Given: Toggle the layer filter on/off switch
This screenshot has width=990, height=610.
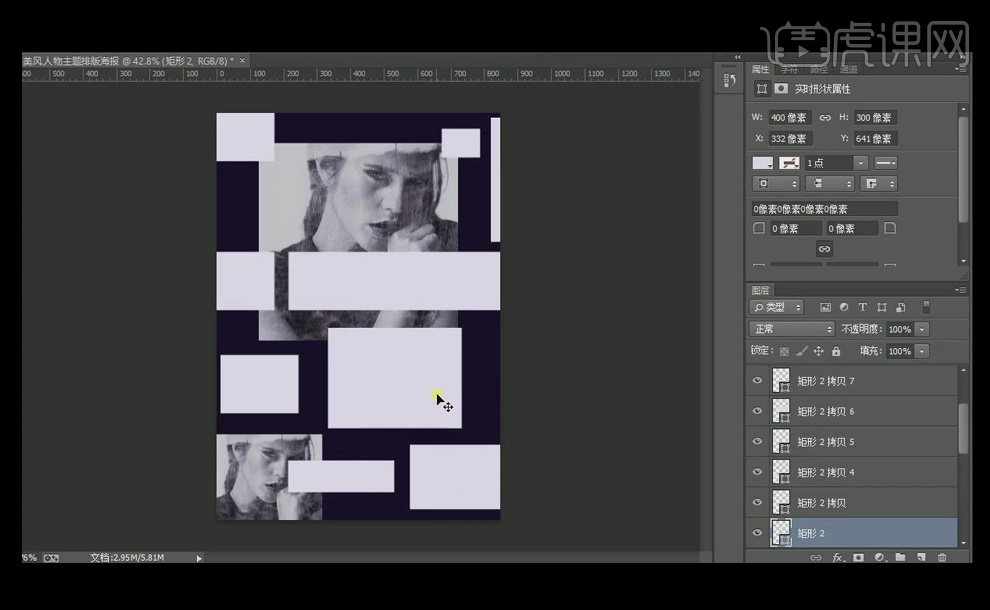Looking at the screenshot, I should point(926,307).
